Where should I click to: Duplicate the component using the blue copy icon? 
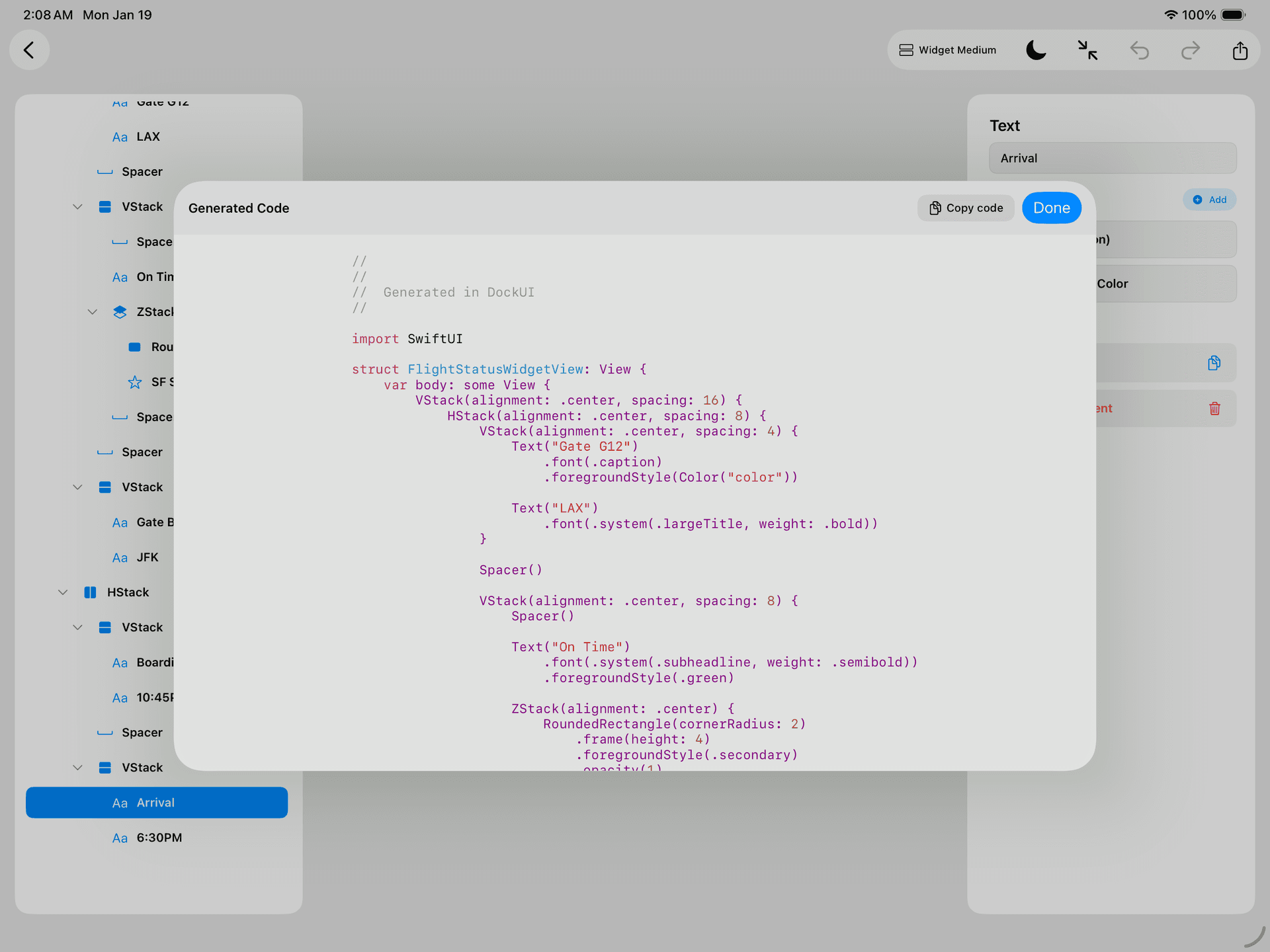point(1214,362)
